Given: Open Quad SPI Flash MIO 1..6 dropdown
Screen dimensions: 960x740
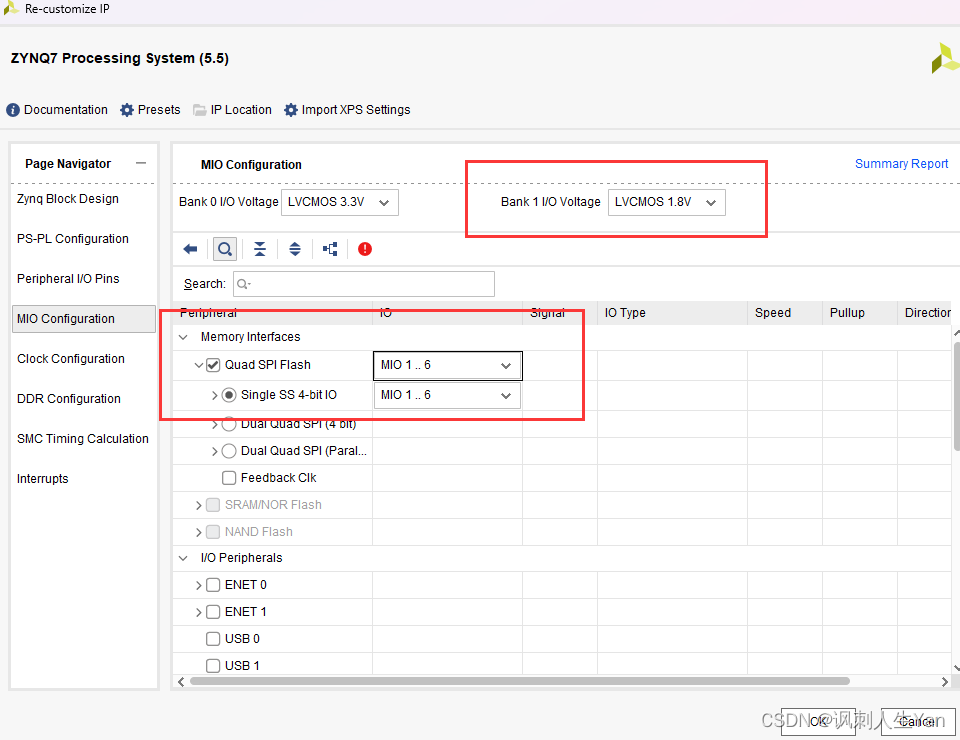Looking at the screenshot, I should coord(448,365).
